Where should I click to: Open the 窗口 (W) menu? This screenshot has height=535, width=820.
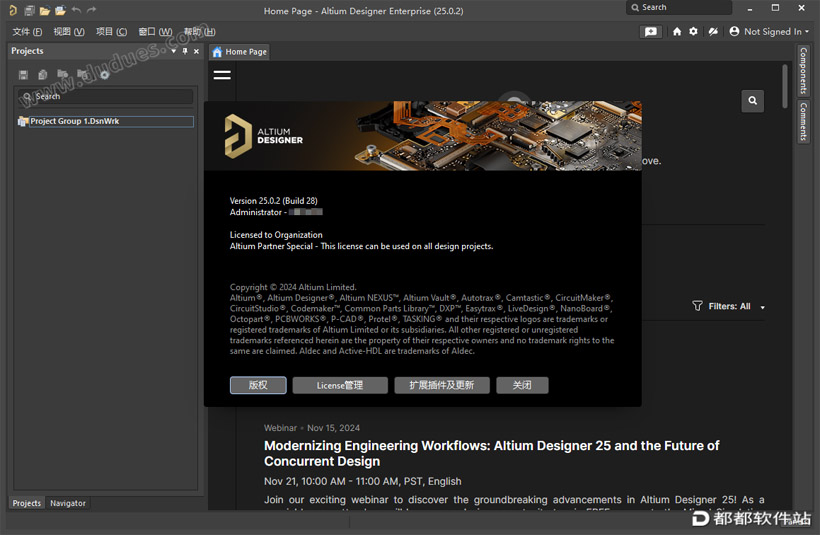click(x=155, y=32)
